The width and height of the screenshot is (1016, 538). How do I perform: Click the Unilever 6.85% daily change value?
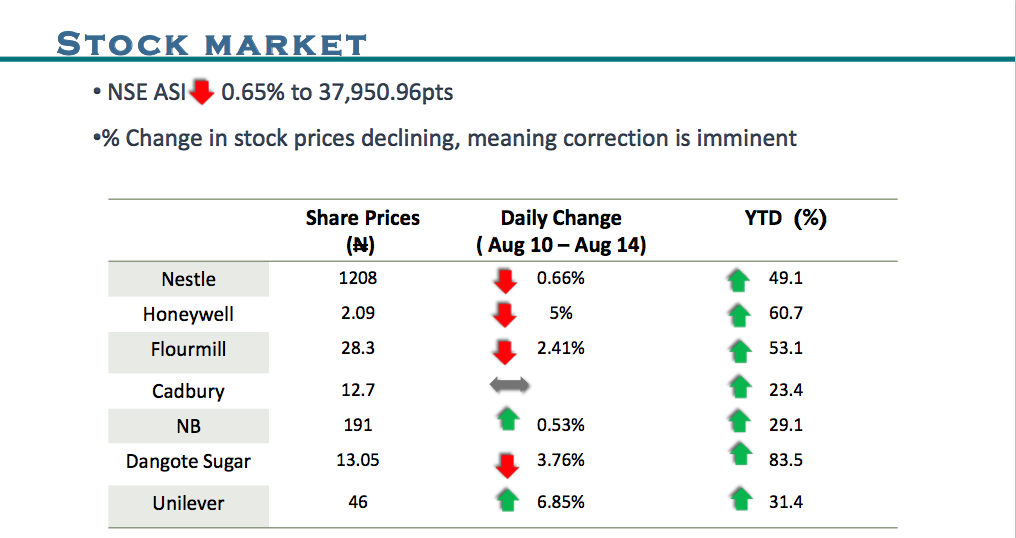(561, 501)
